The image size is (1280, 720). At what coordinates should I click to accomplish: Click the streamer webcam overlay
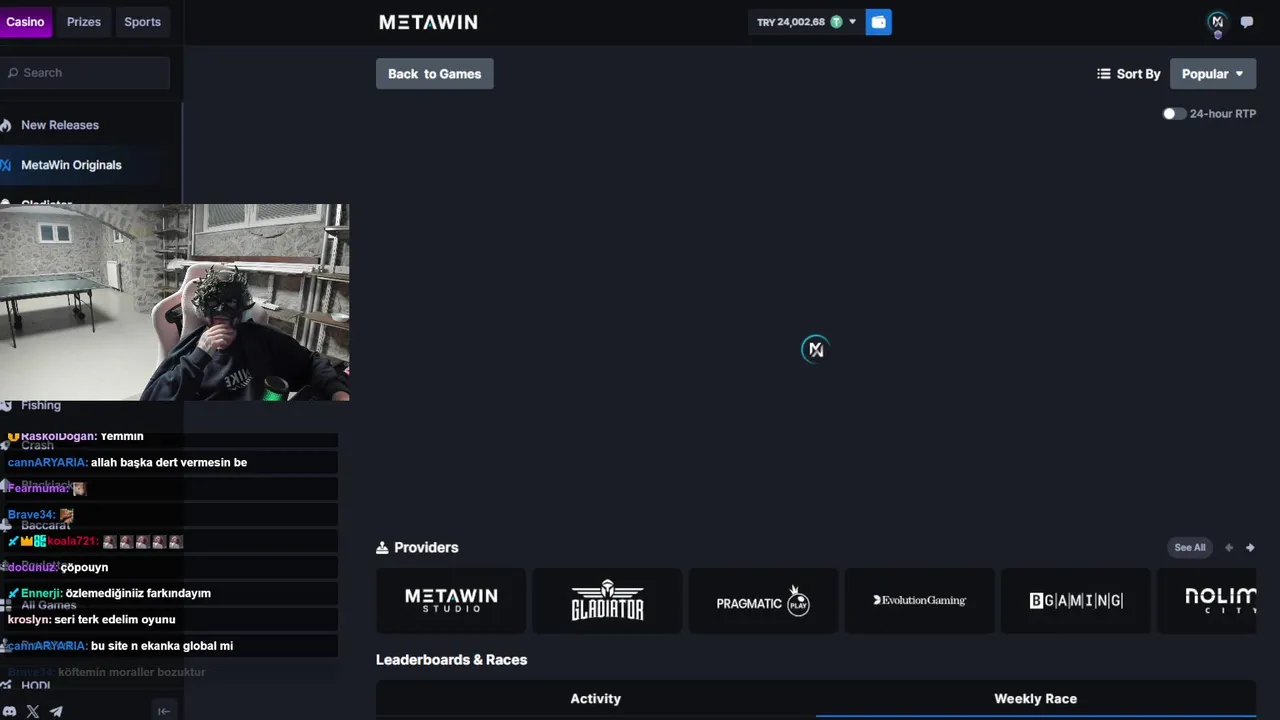coord(174,302)
